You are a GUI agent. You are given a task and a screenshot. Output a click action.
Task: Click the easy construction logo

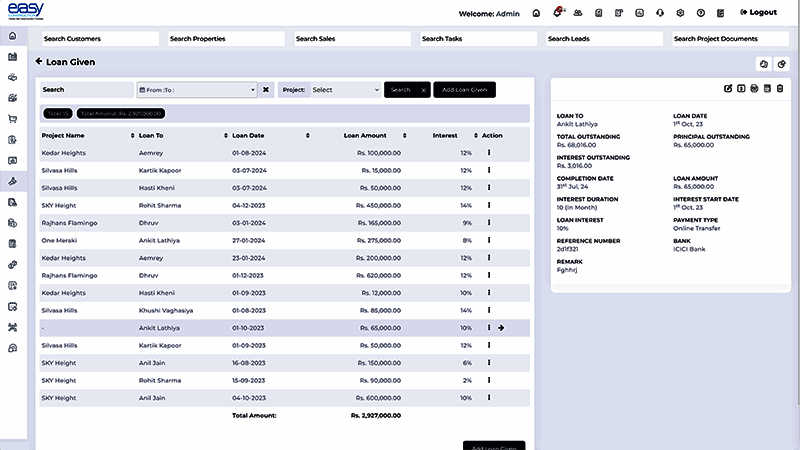click(x=26, y=11)
